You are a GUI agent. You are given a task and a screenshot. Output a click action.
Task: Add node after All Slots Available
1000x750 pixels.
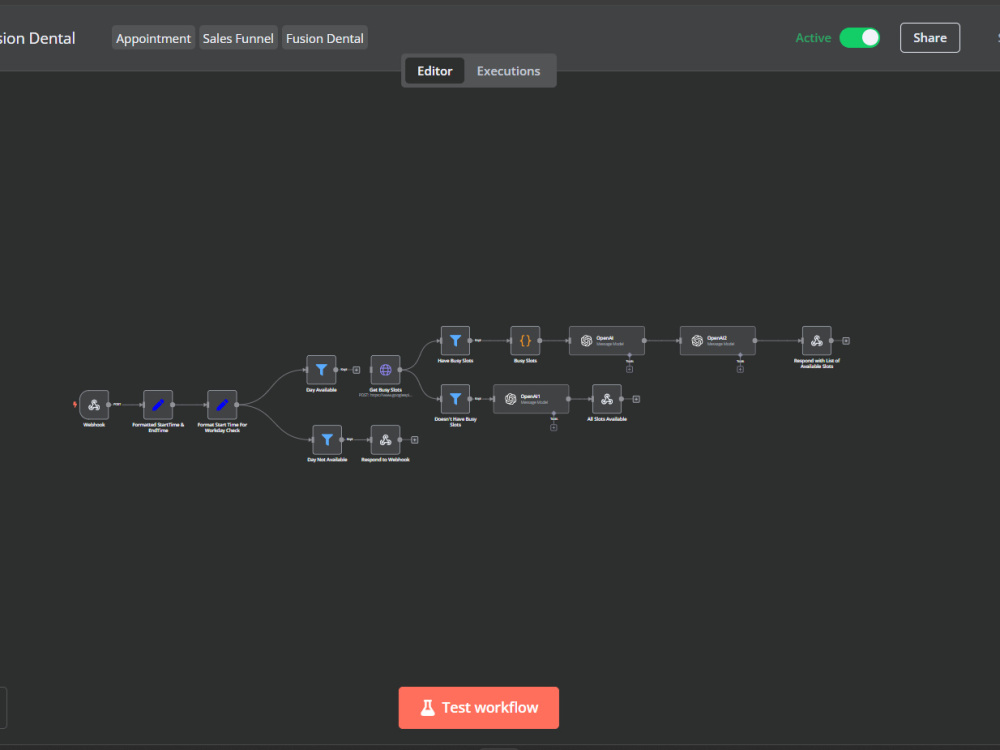point(636,399)
